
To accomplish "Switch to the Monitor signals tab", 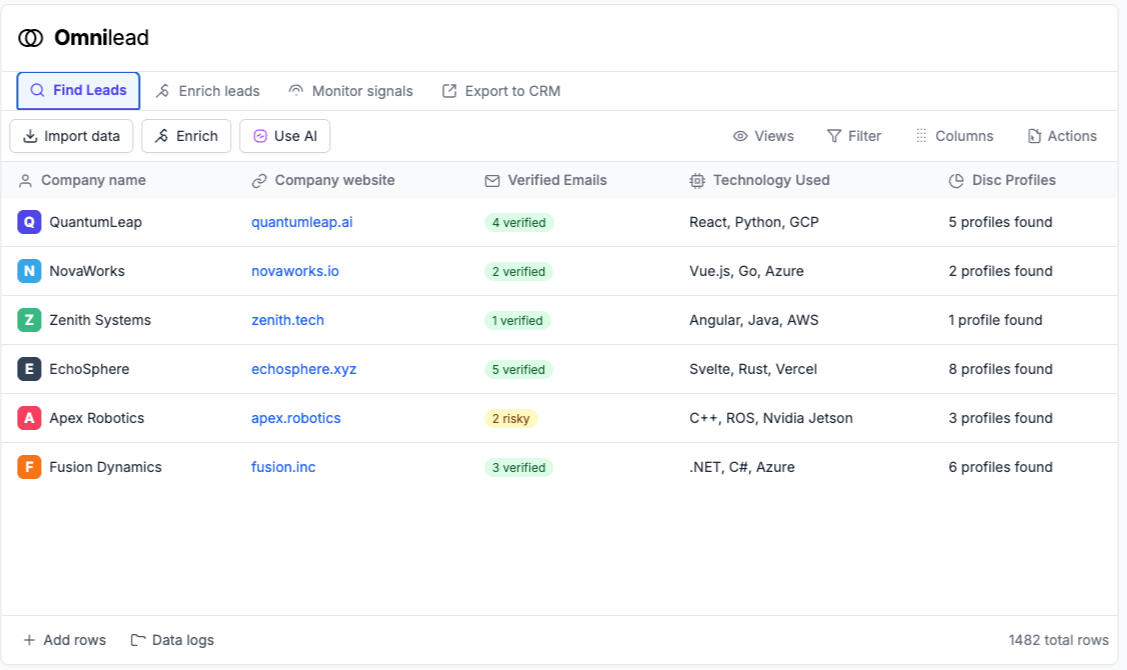I will [350, 91].
